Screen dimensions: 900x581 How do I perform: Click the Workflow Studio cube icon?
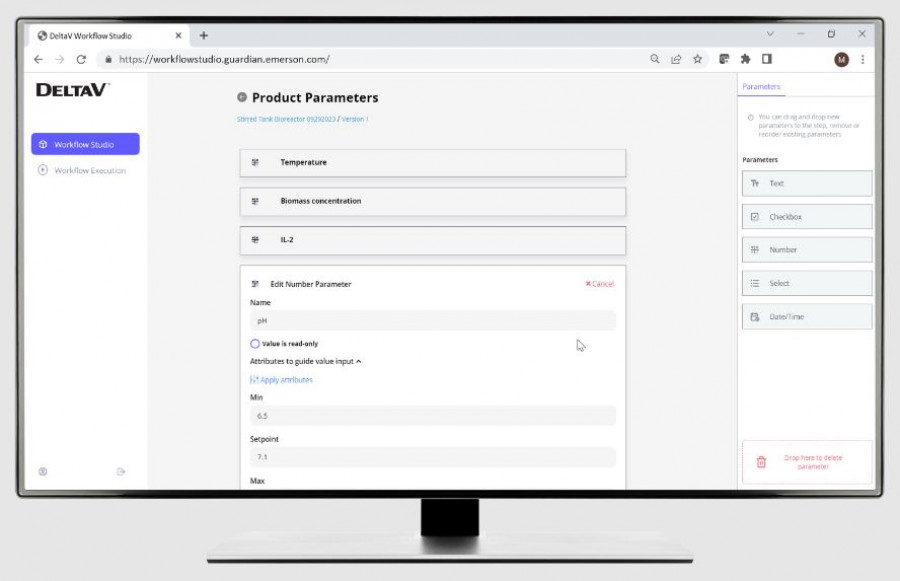(43, 144)
